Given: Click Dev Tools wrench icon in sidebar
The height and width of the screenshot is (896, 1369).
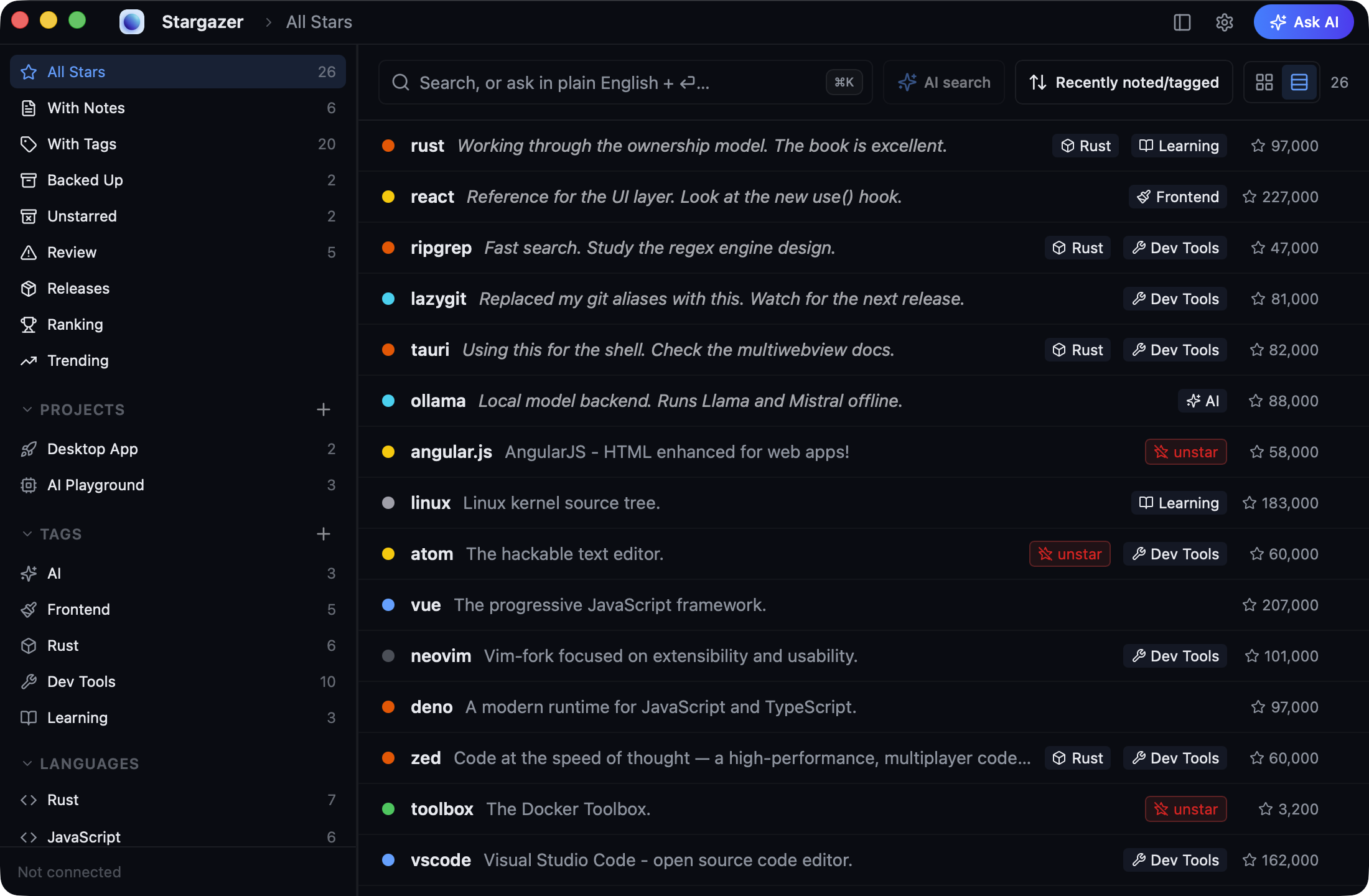Looking at the screenshot, I should [29, 681].
